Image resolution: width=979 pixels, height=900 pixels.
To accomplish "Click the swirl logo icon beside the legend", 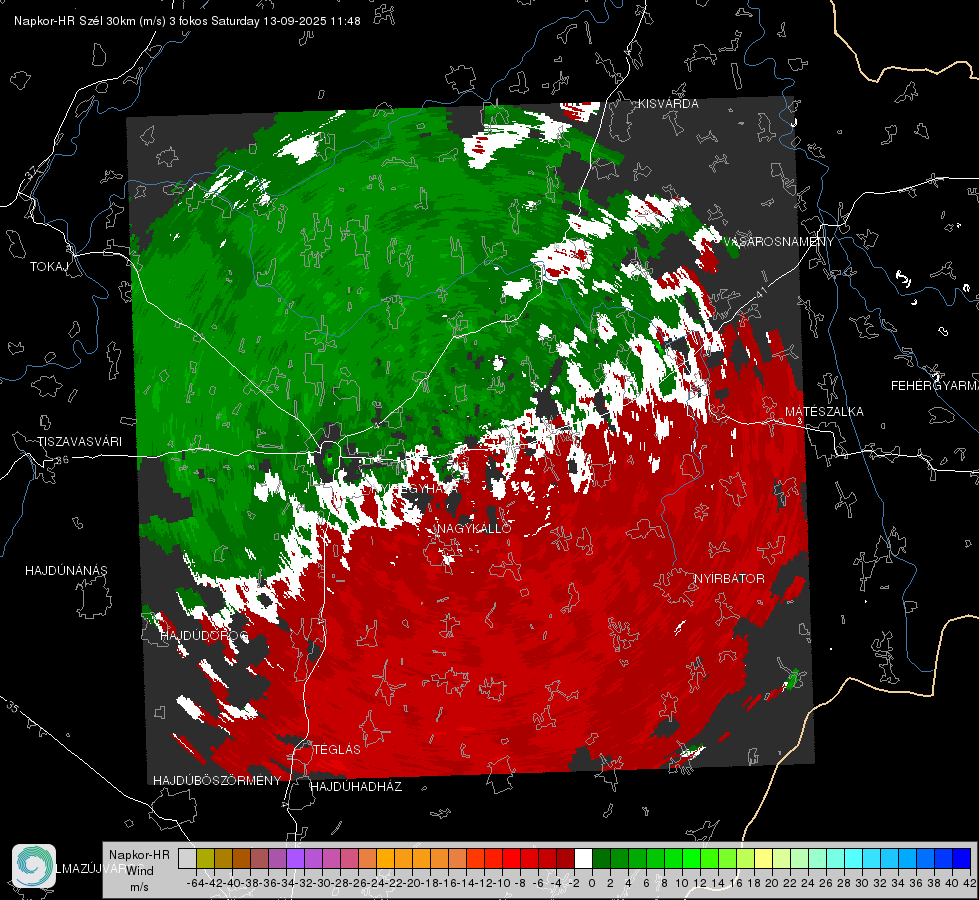I will tap(34, 866).
